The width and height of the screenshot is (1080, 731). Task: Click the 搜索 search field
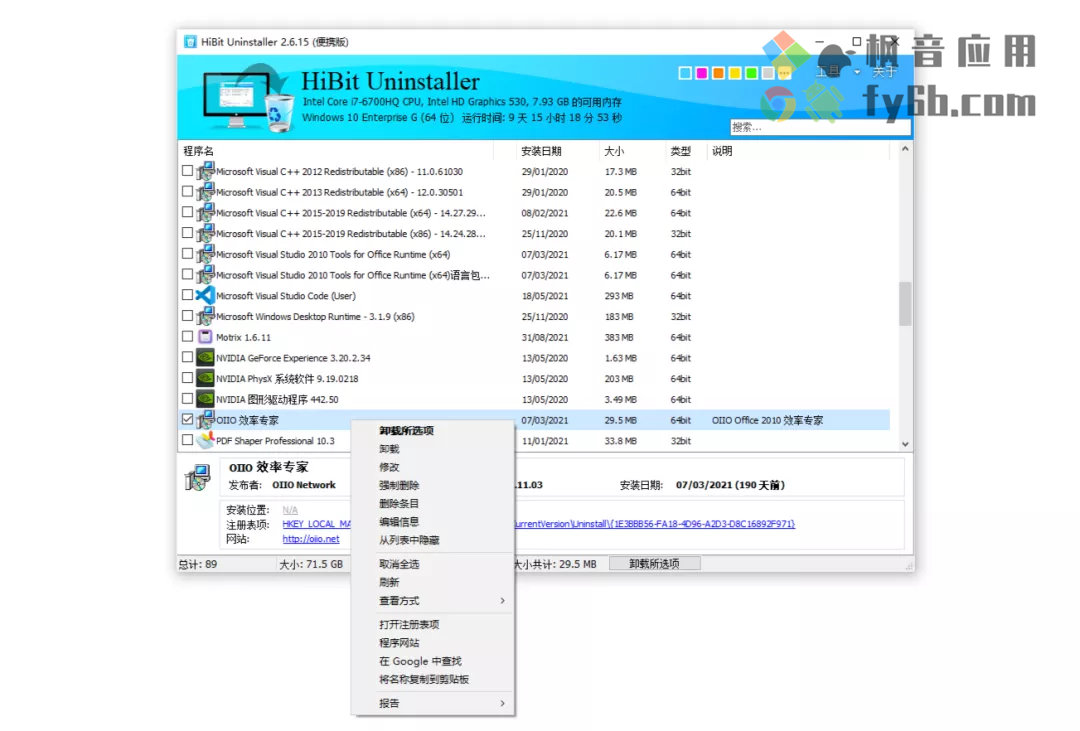pos(820,127)
